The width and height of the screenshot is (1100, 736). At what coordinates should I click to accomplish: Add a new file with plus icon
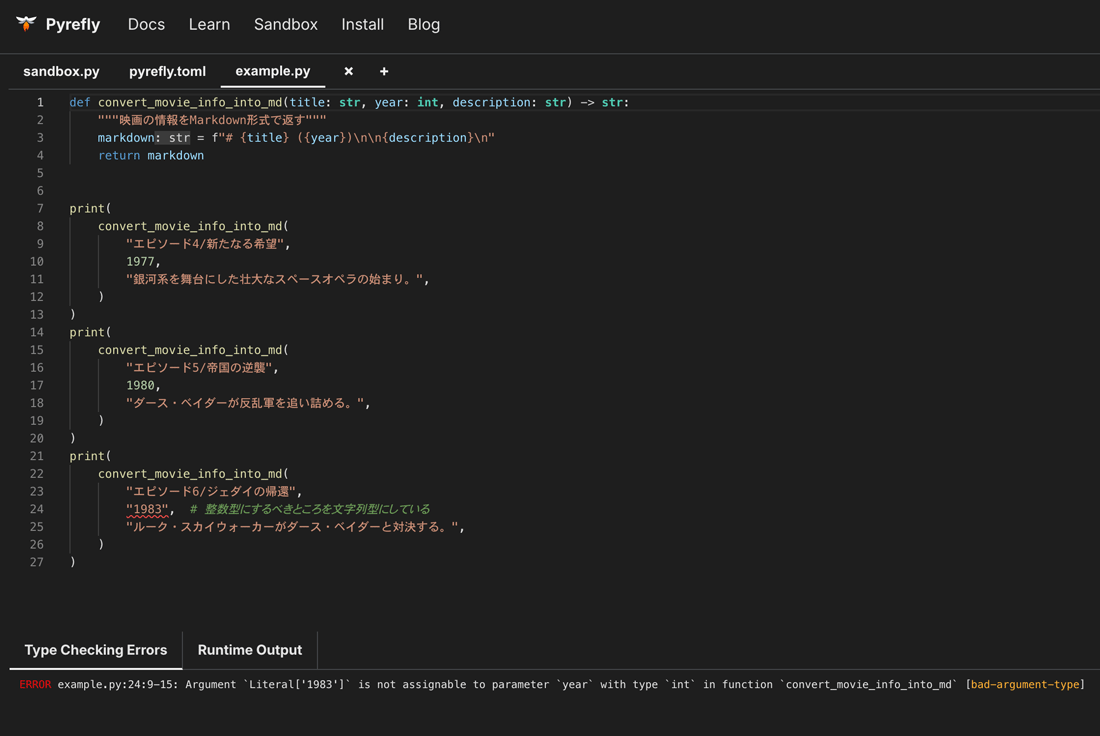pyautogui.click(x=384, y=71)
